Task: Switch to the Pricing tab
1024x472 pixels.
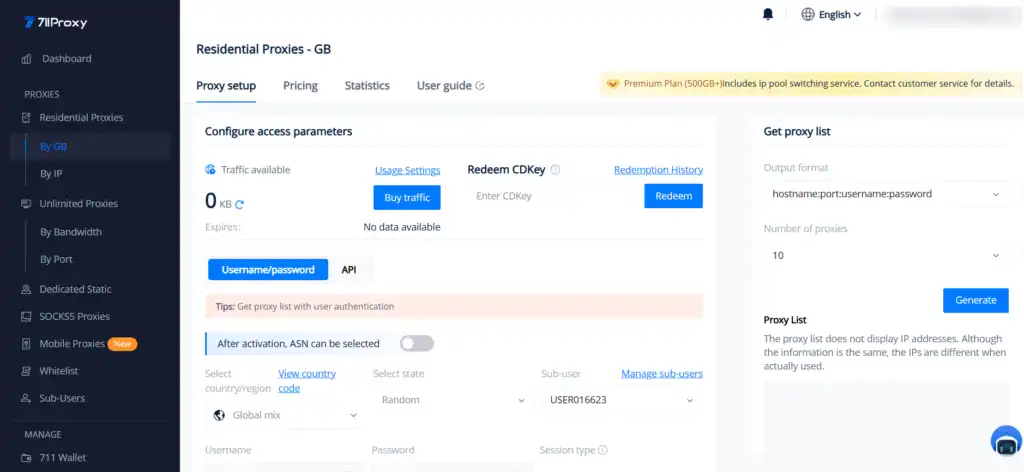Action: (300, 86)
